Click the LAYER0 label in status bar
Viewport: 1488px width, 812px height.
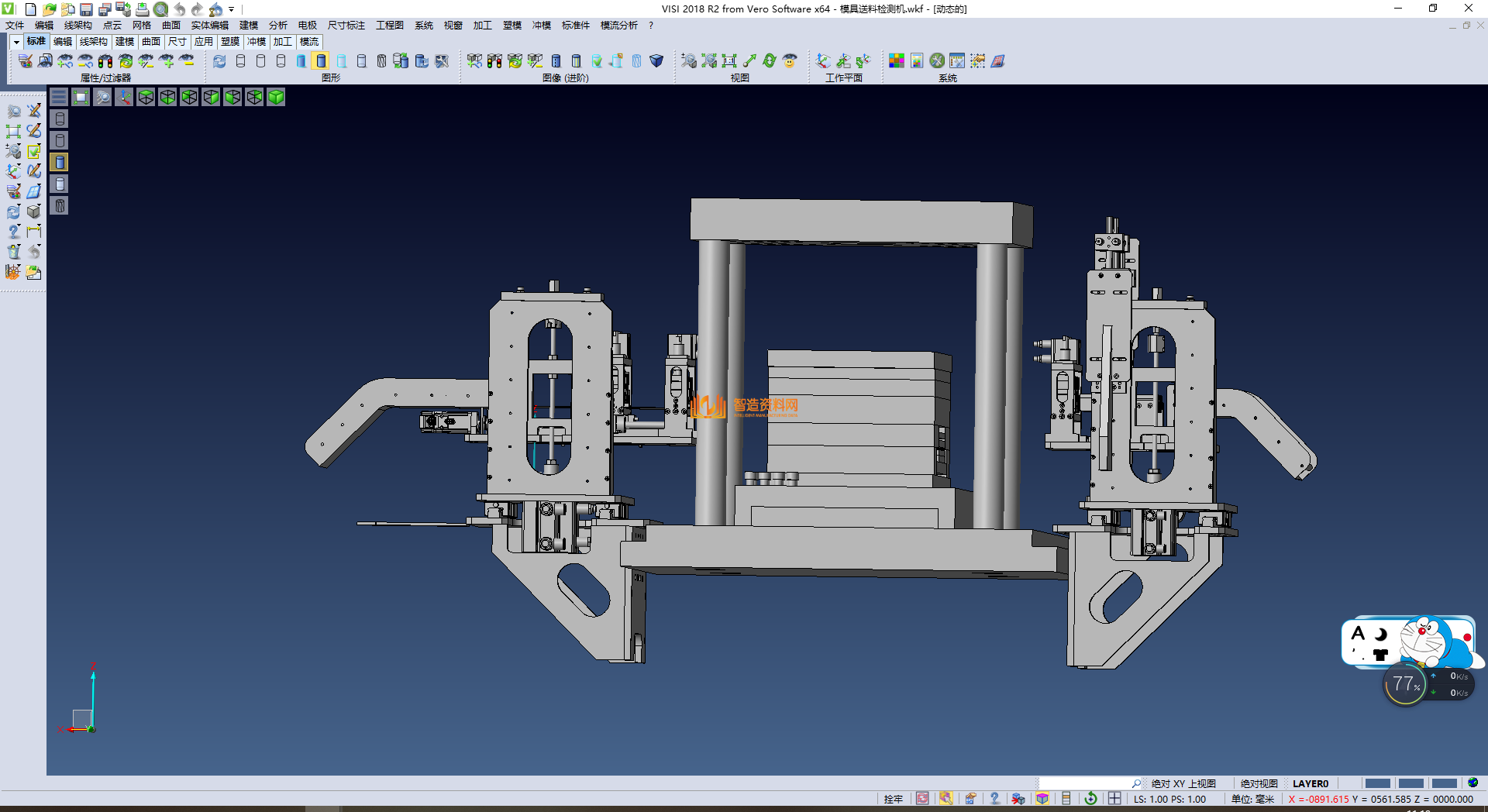[x=1310, y=783]
